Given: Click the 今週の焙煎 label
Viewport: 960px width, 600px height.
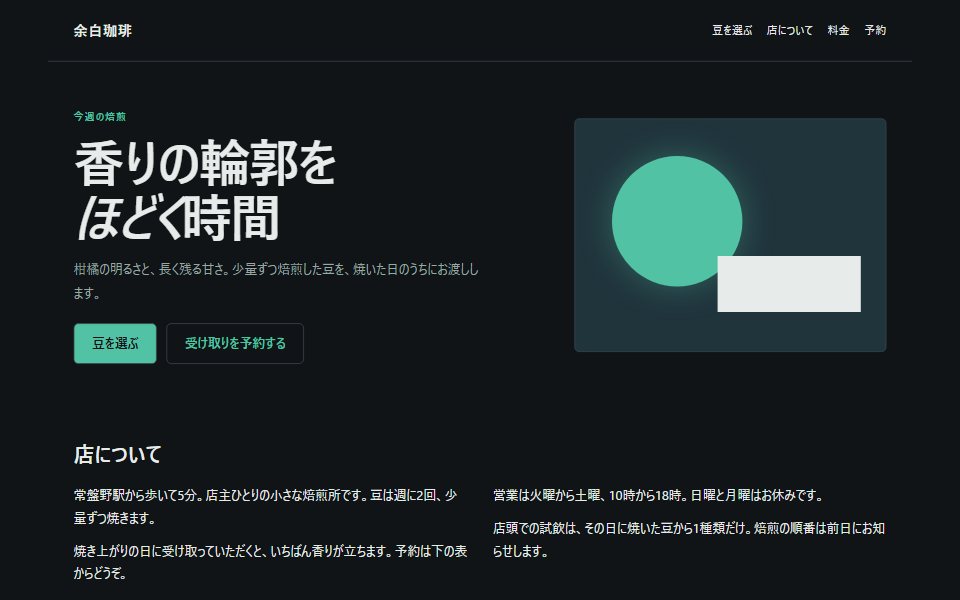Looking at the screenshot, I should click(100, 116).
